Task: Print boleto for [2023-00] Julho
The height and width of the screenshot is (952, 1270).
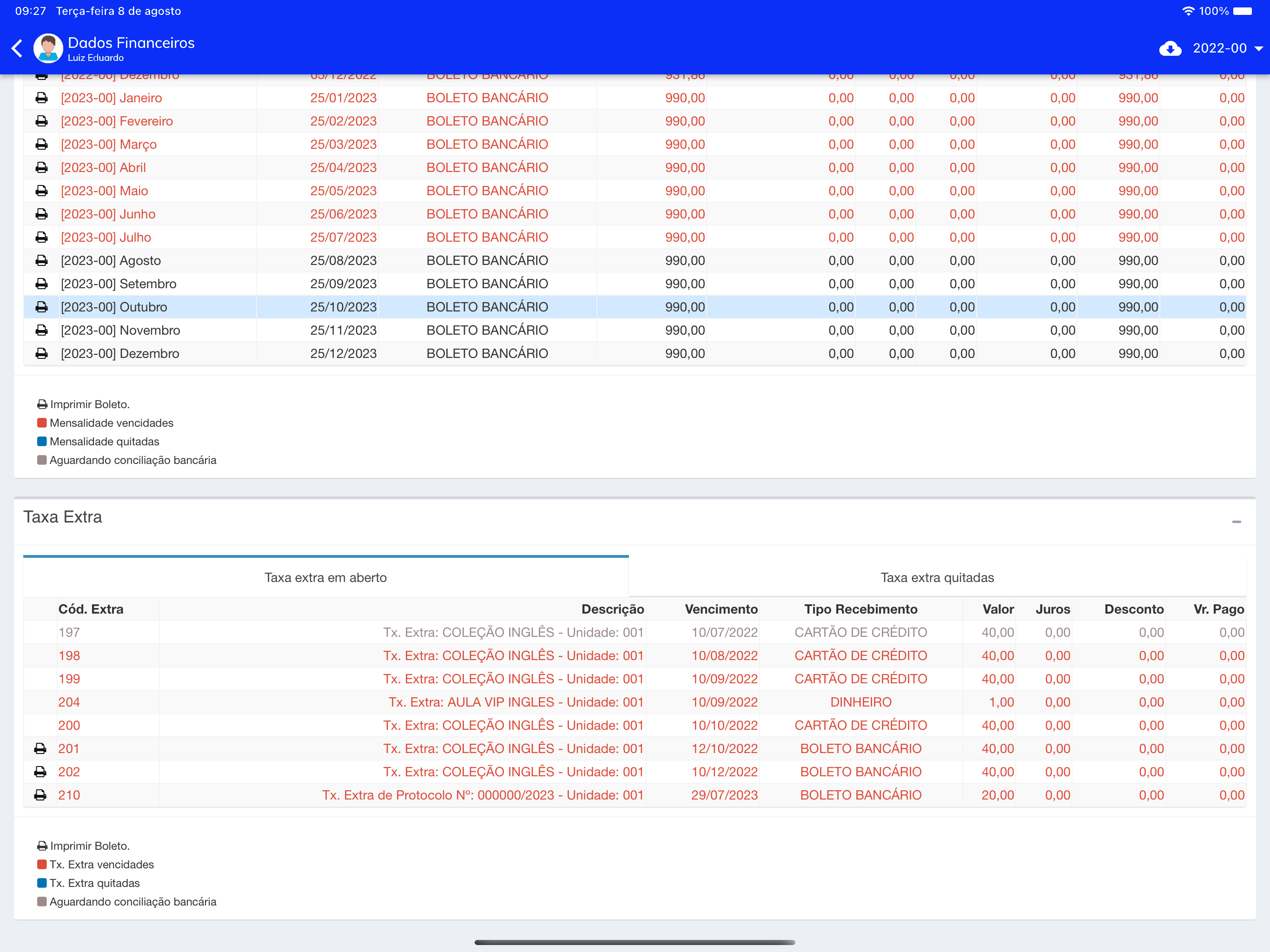Action: tap(41, 238)
